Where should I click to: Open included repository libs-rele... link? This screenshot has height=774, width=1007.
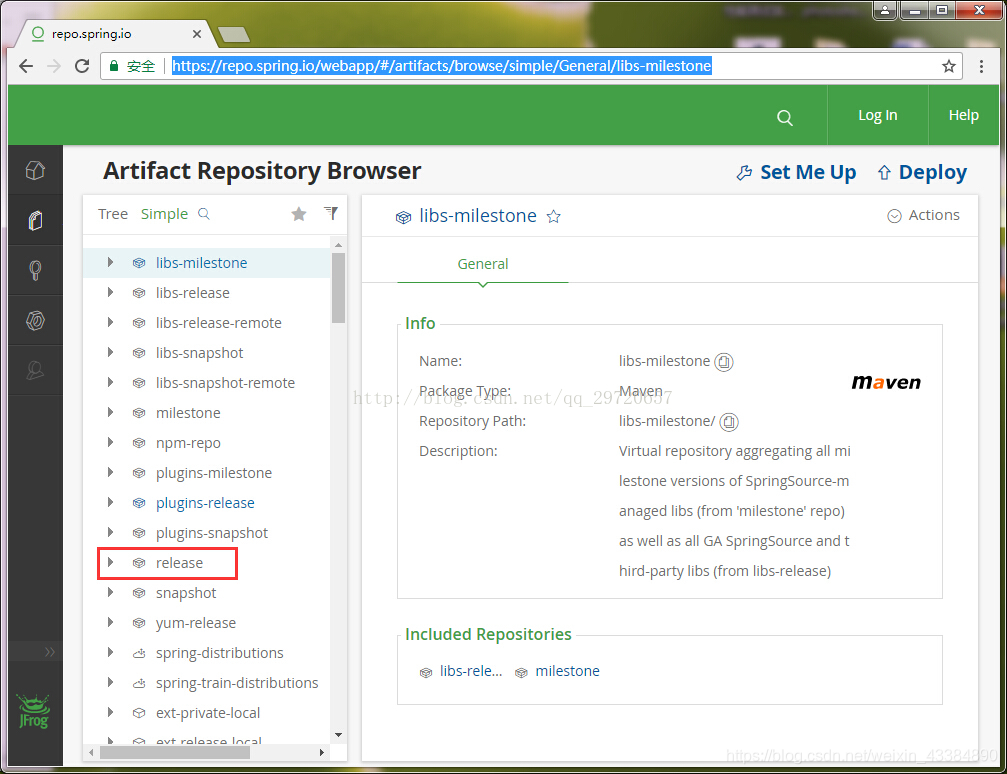pos(471,671)
